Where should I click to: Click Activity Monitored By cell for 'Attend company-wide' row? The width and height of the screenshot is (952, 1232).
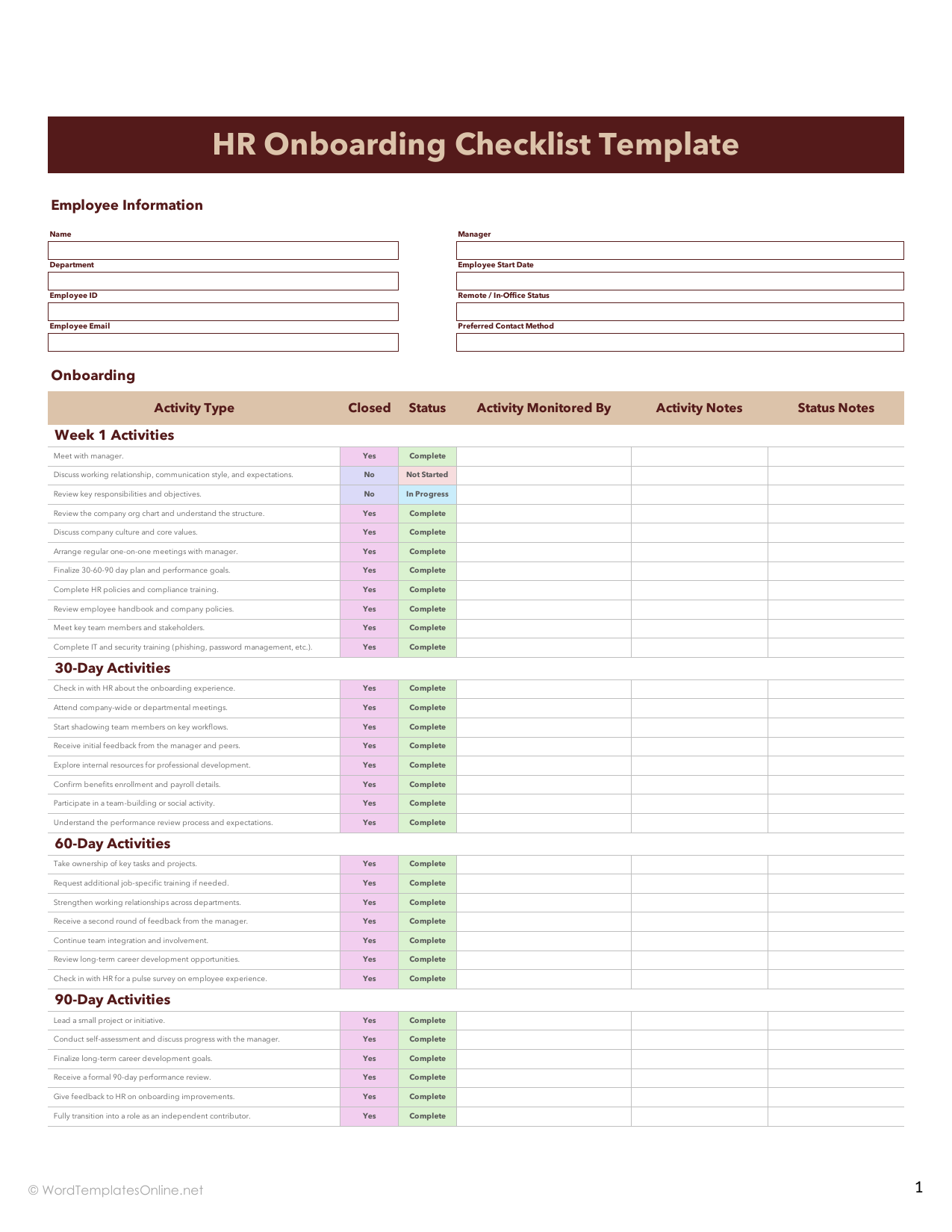point(544,708)
